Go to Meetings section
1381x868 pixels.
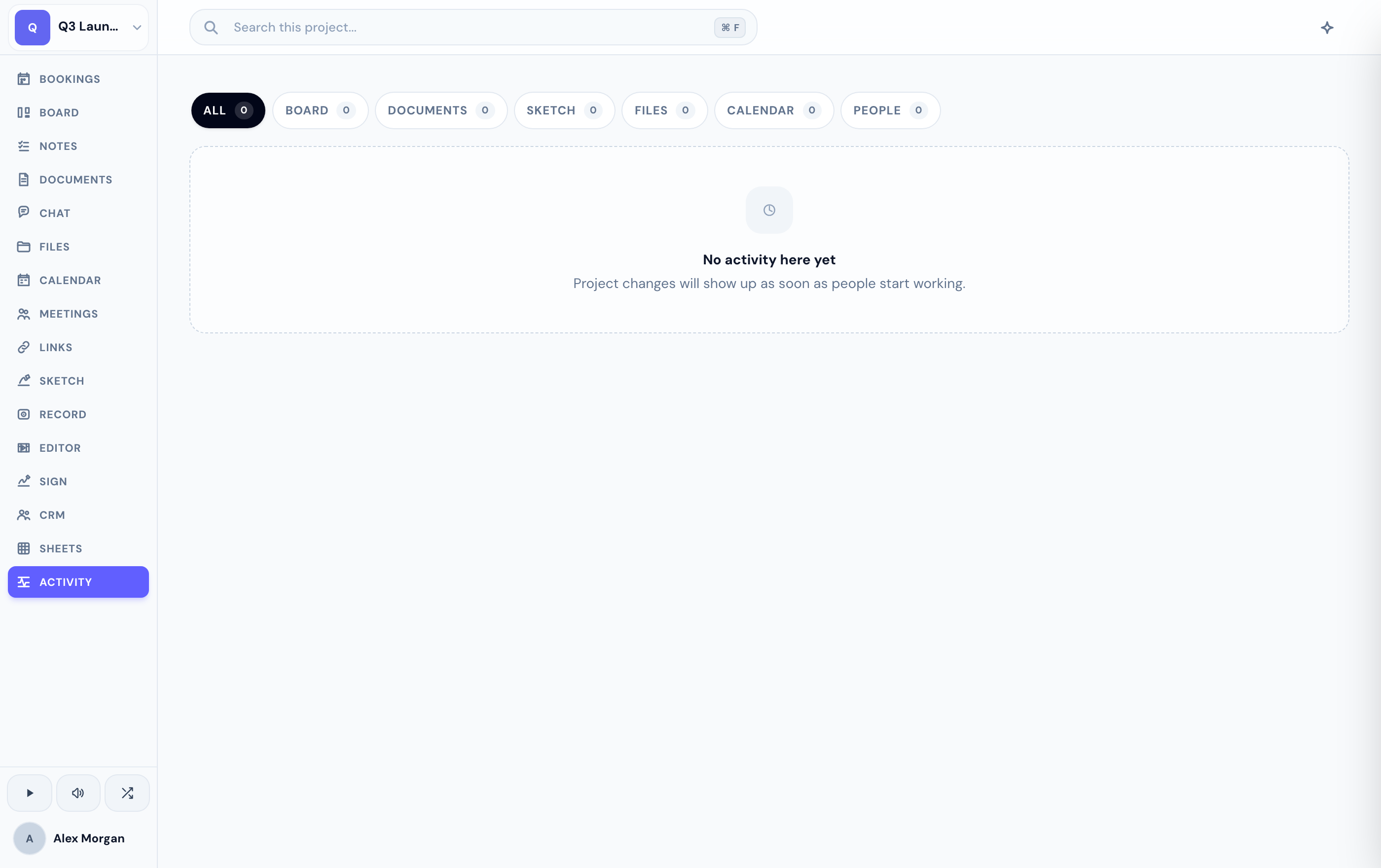[x=78, y=314]
